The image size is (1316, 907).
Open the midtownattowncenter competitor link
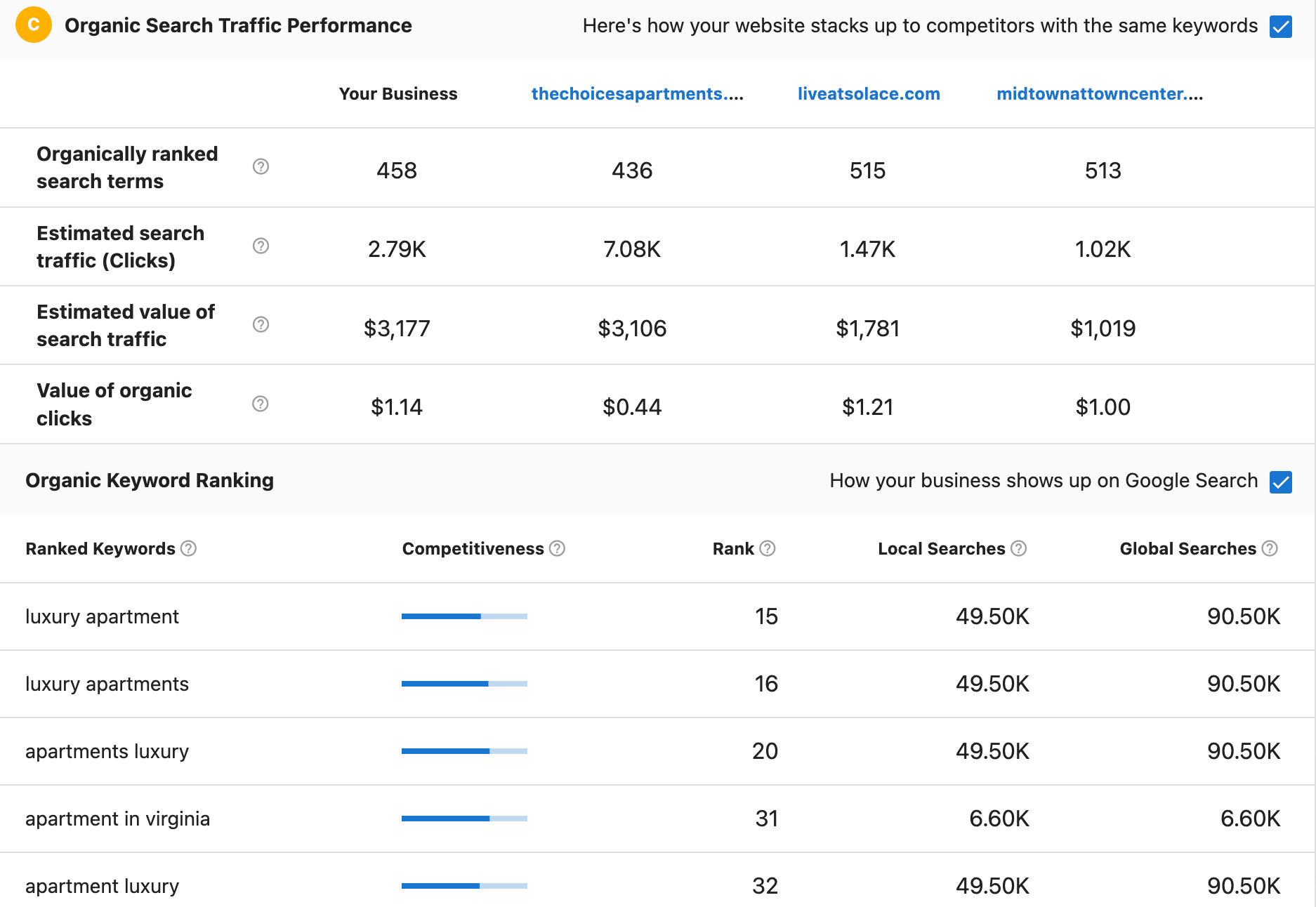click(x=1099, y=93)
